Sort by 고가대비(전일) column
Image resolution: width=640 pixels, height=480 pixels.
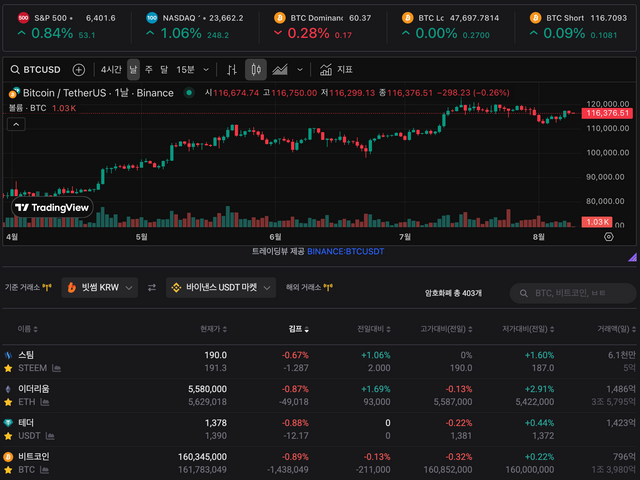click(x=446, y=329)
